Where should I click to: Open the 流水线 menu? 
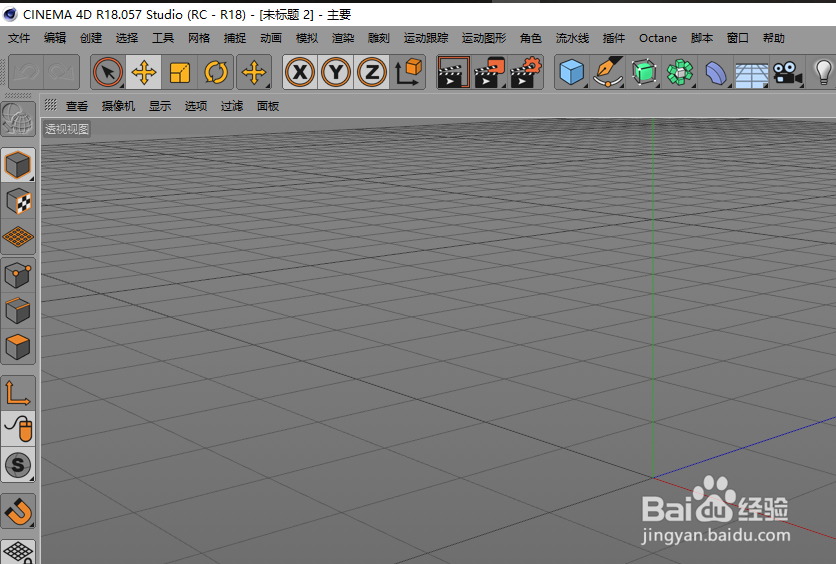(572, 38)
